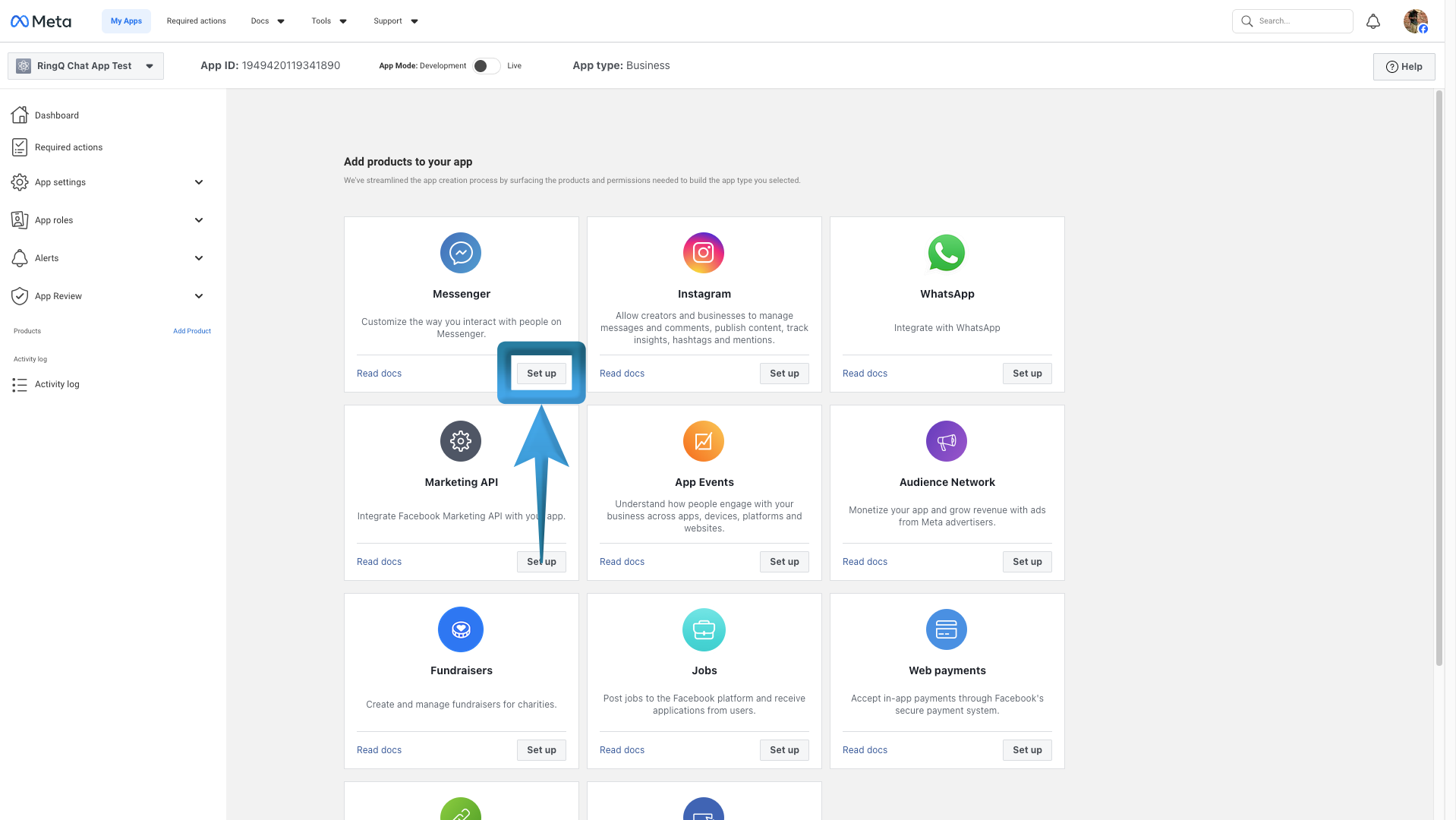Toggle App Mode from Development to Live
The width and height of the screenshot is (1456, 820).
[x=486, y=66]
